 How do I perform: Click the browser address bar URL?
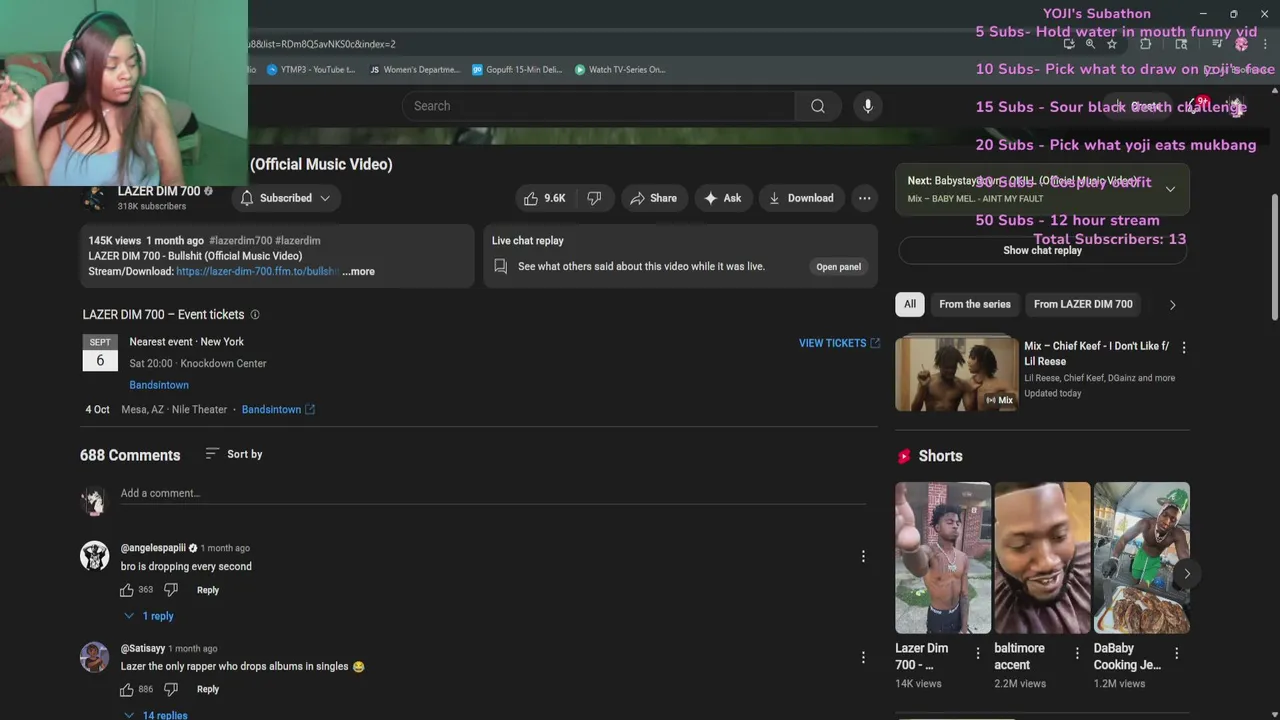click(x=322, y=44)
